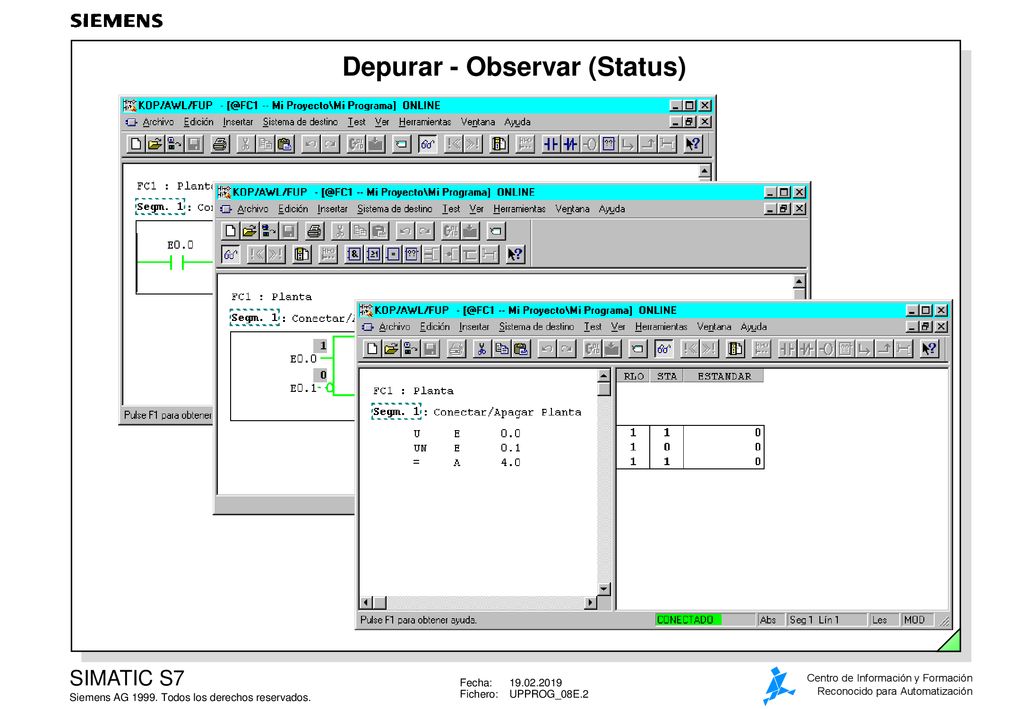The image size is (1024, 709).
Task: Select Segm. 1 label in middle FUP window
Action: coord(255,318)
